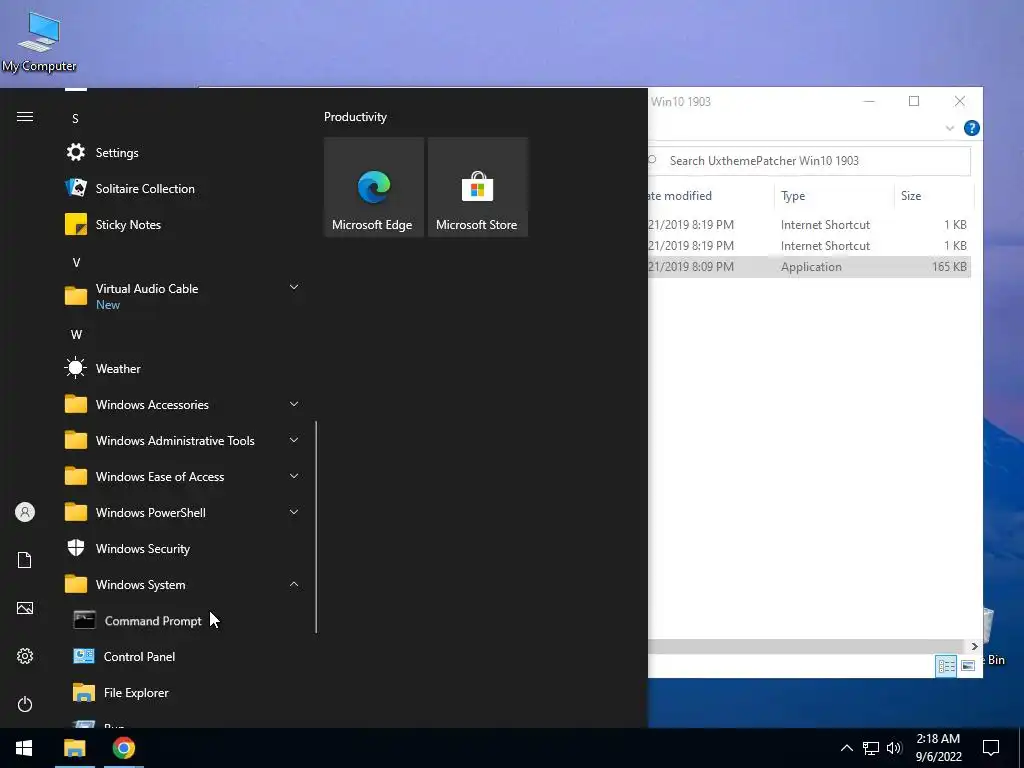Sort by the Date modified column header
This screenshot has height=768, width=1024.
click(x=711, y=196)
